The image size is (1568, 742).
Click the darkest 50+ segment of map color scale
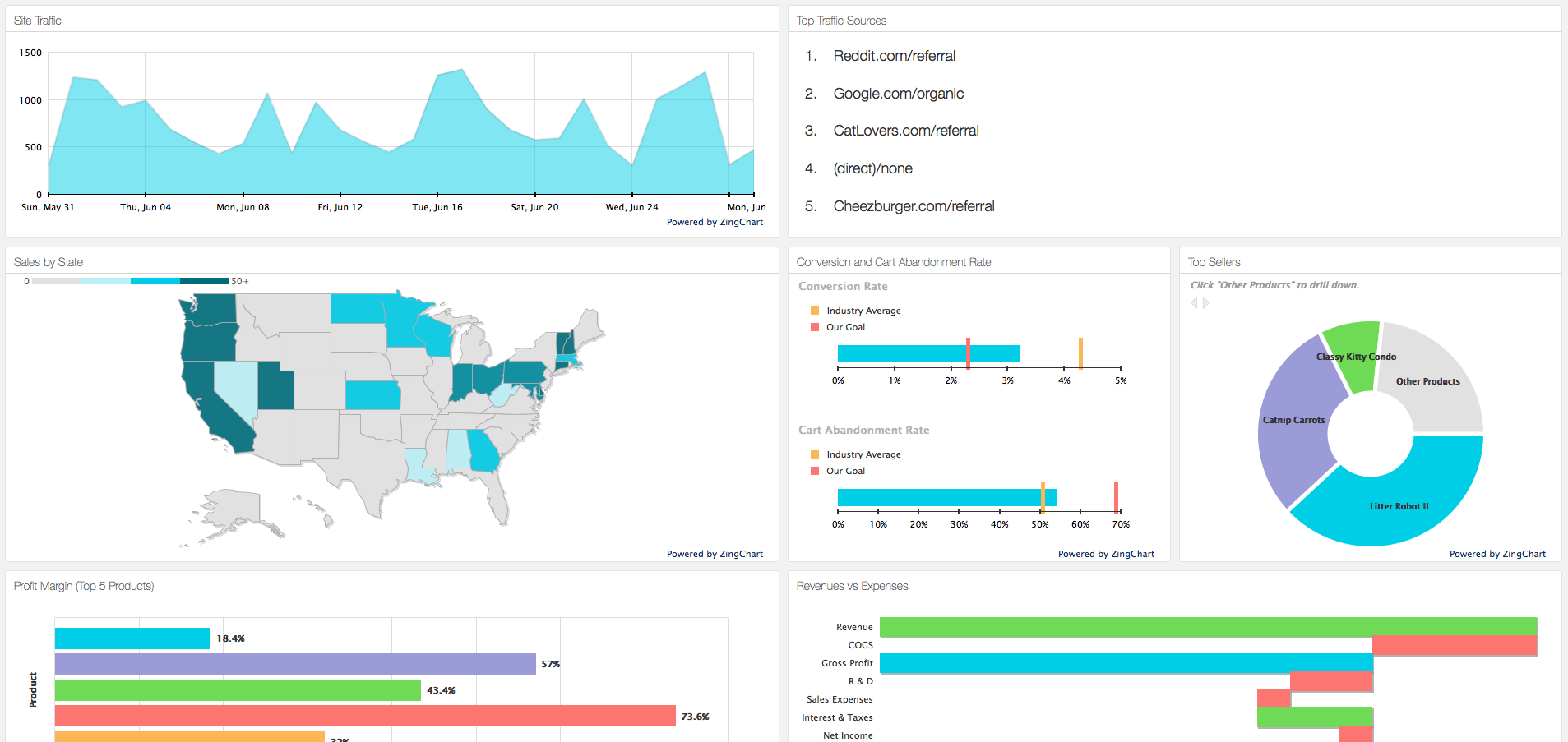click(204, 281)
